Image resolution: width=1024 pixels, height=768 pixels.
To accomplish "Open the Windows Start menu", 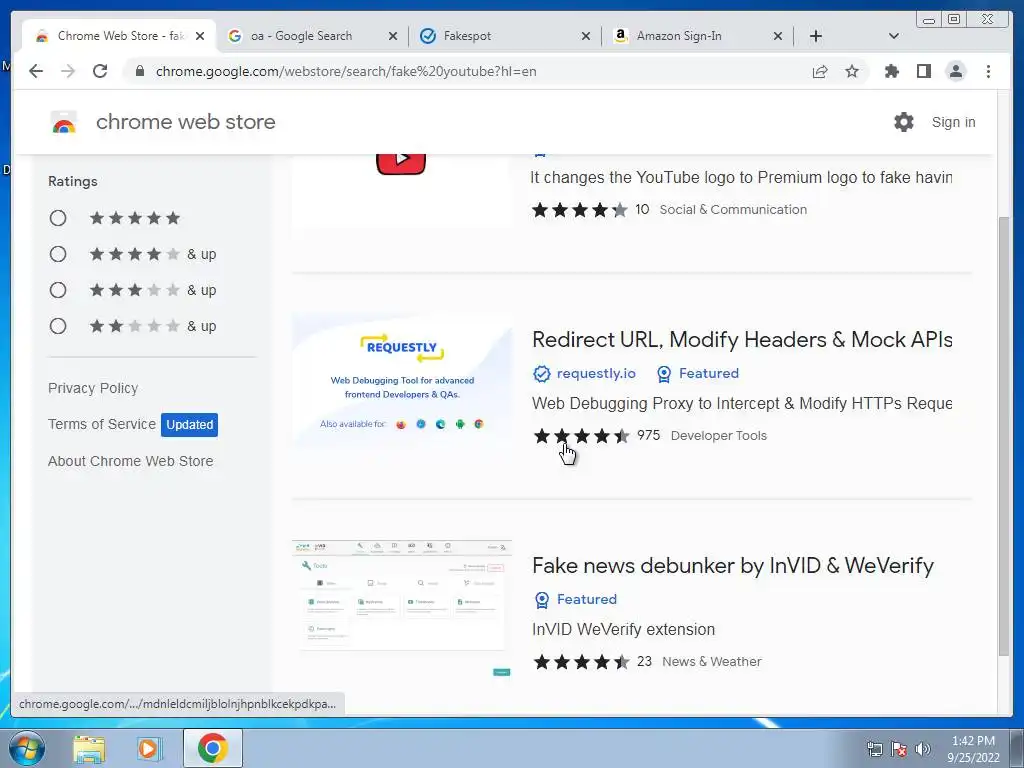I will click(x=27, y=748).
